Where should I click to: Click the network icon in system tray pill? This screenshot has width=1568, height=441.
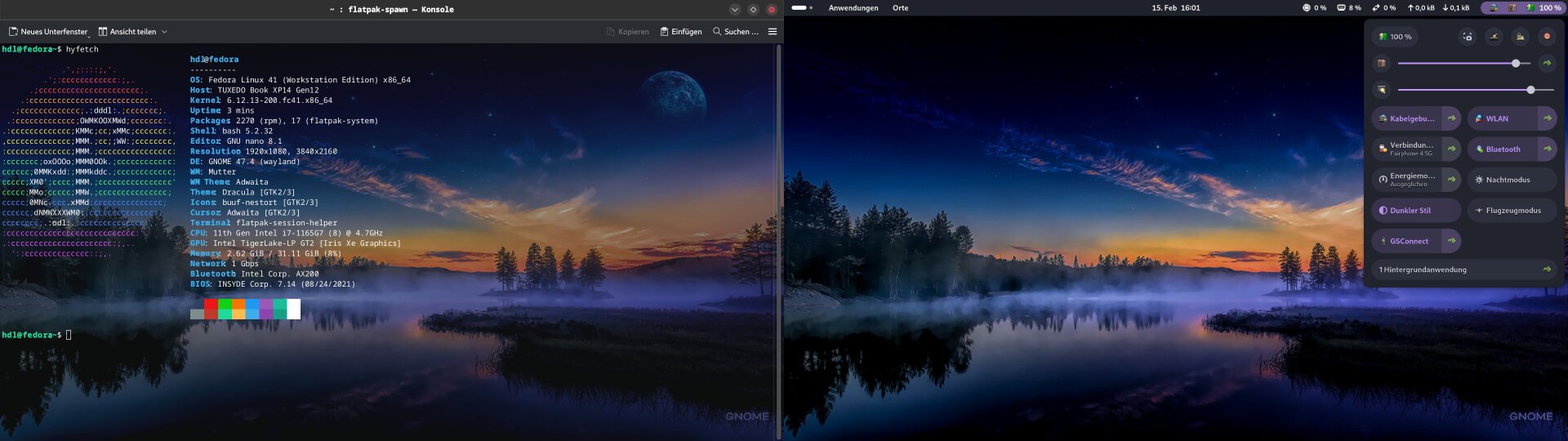1494,8
